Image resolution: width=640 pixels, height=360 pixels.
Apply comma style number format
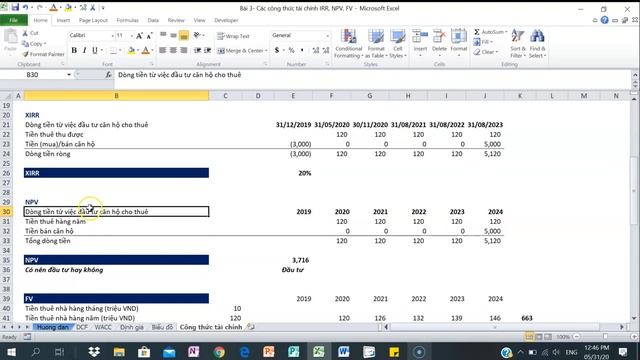pos(302,50)
